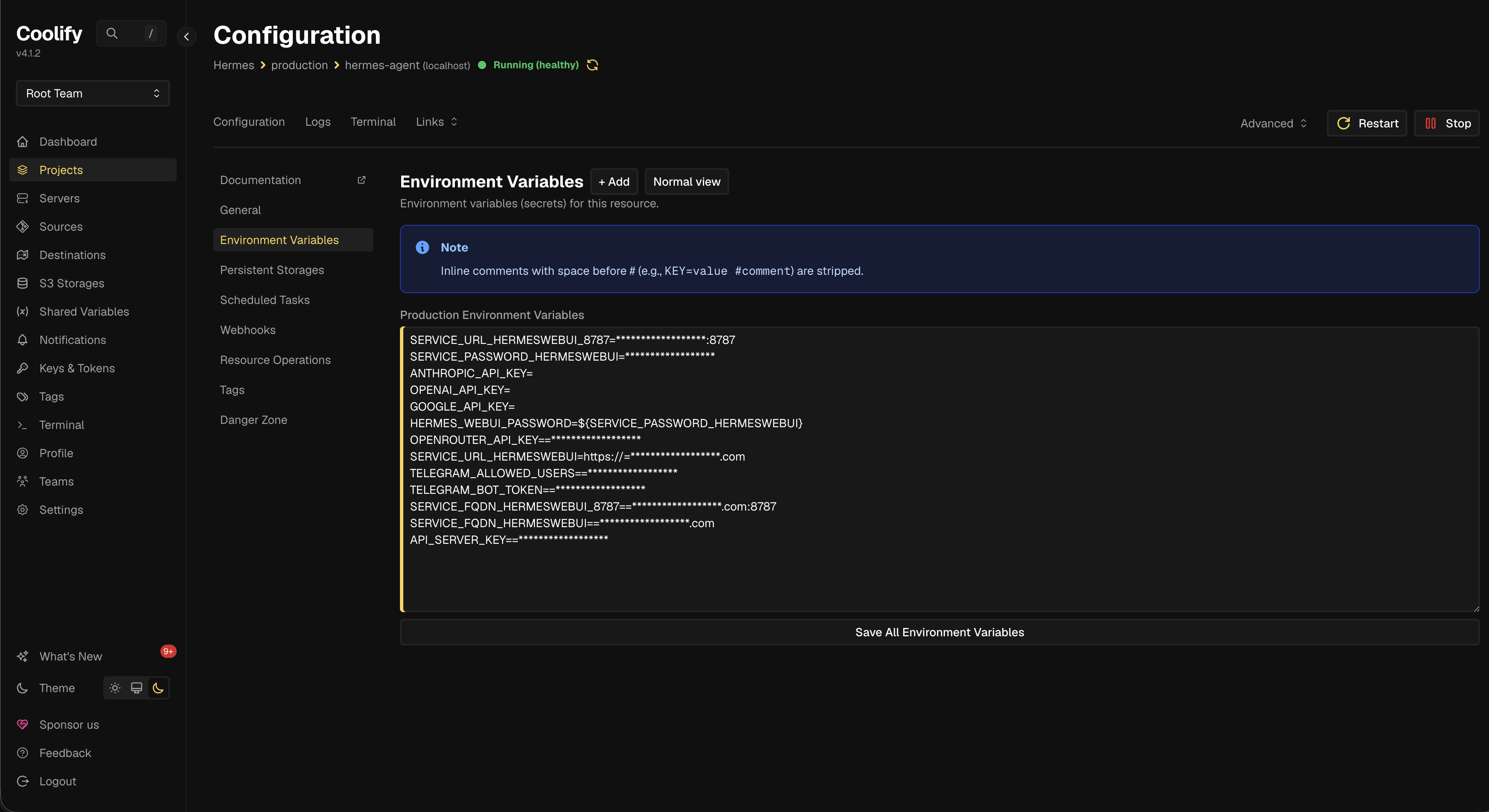Click the textarea resize handle corner

(x=1476, y=608)
